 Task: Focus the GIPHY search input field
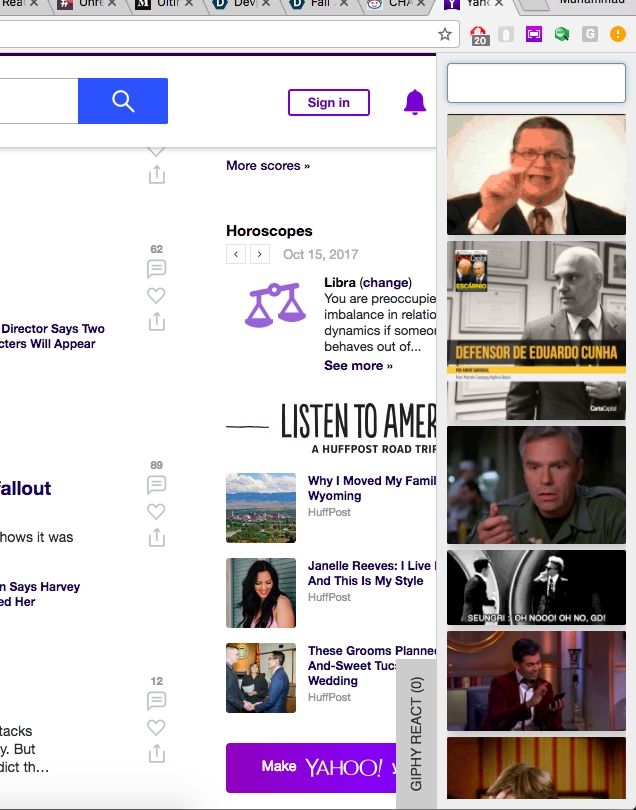536,83
